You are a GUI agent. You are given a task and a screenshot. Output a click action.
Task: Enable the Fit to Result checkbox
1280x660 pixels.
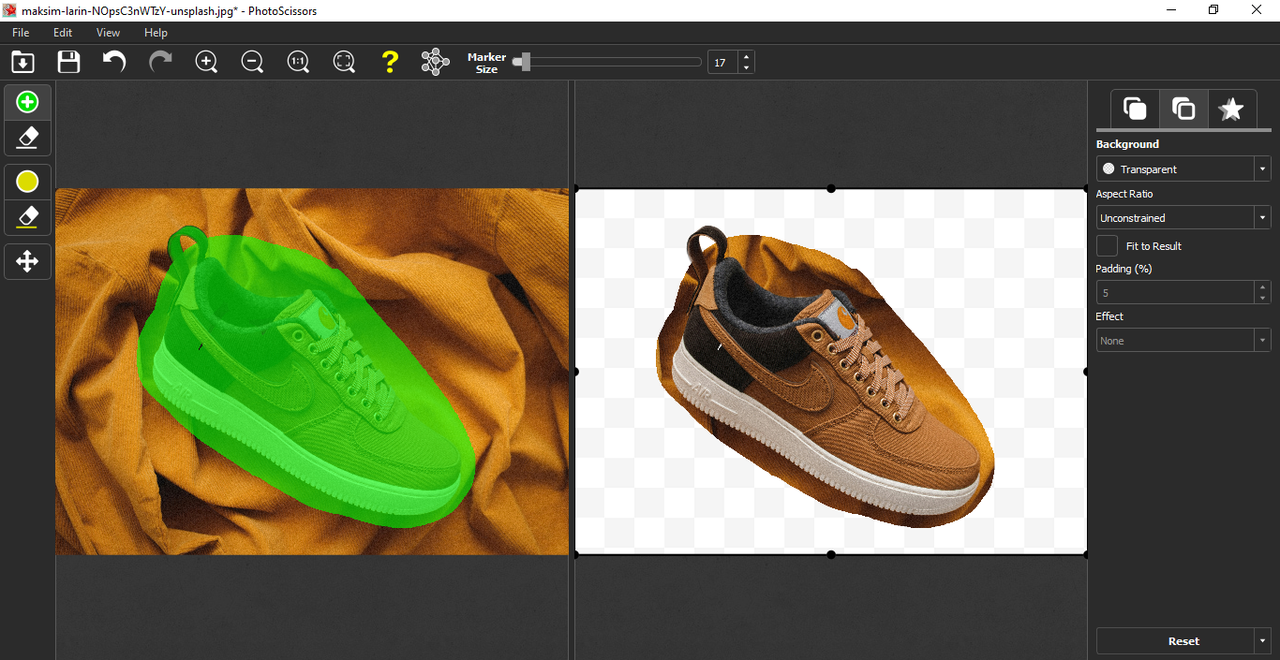tap(1107, 246)
